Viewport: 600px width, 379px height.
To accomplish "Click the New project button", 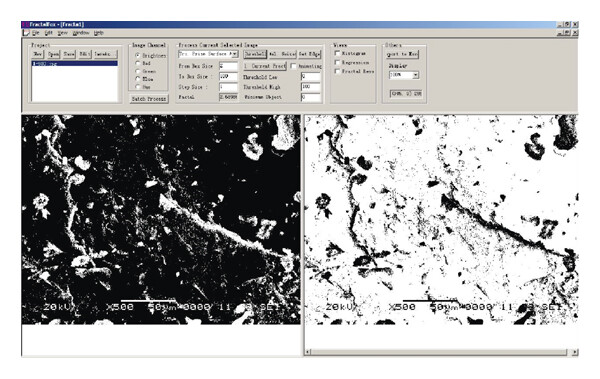I will 38,54.
